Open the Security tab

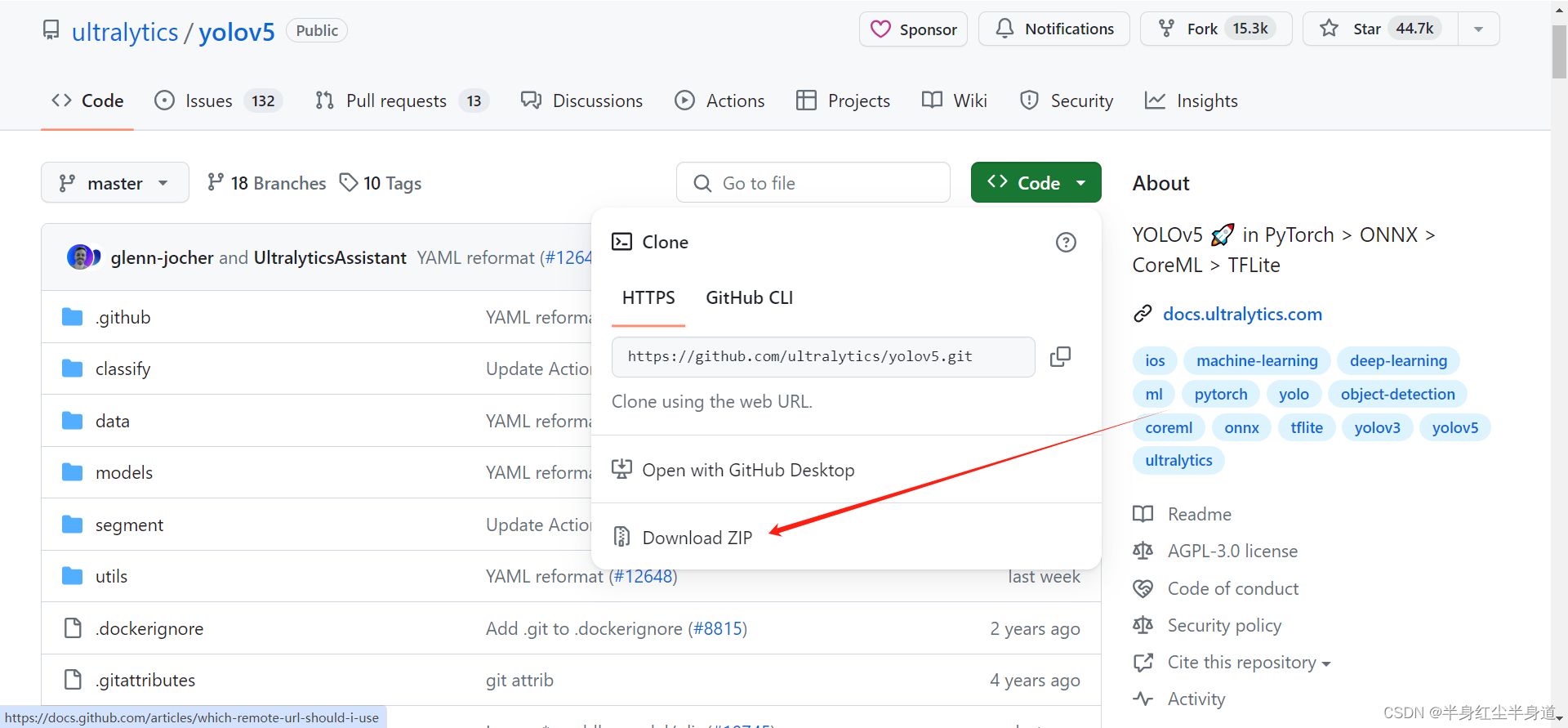click(x=1066, y=100)
